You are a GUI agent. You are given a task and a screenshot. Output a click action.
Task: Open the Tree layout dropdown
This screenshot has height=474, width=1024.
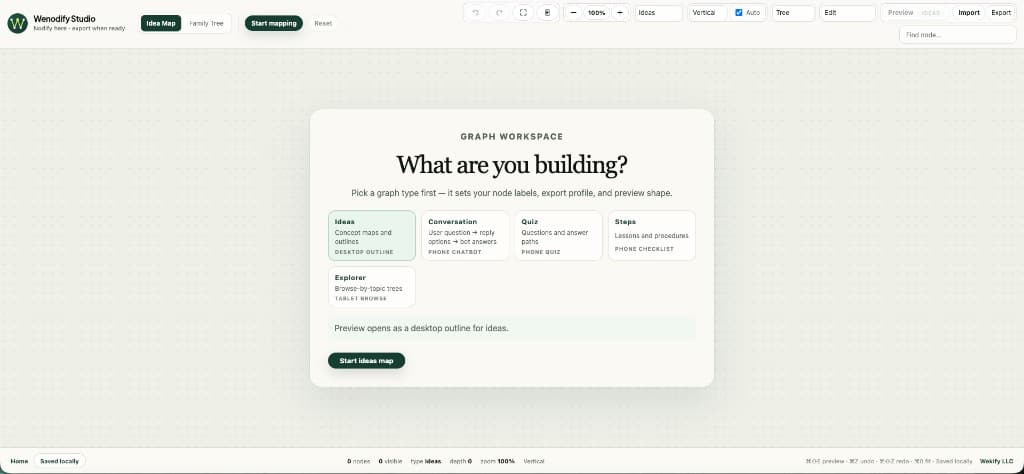point(793,12)
